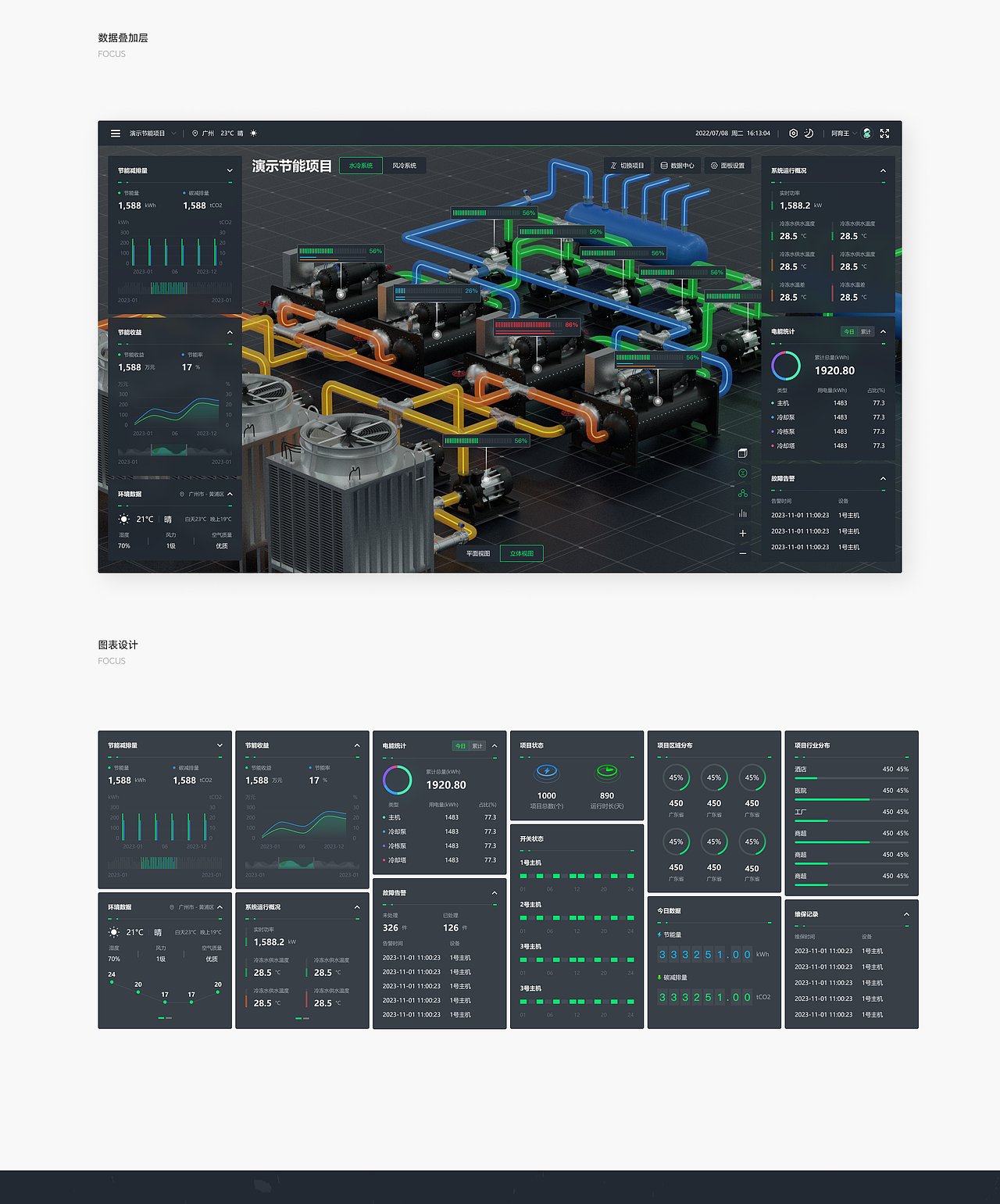The image size is (1000, 1204).
Task: Click the 3D cube view icon
Action: pyautogui.click(x=743, y=453)
